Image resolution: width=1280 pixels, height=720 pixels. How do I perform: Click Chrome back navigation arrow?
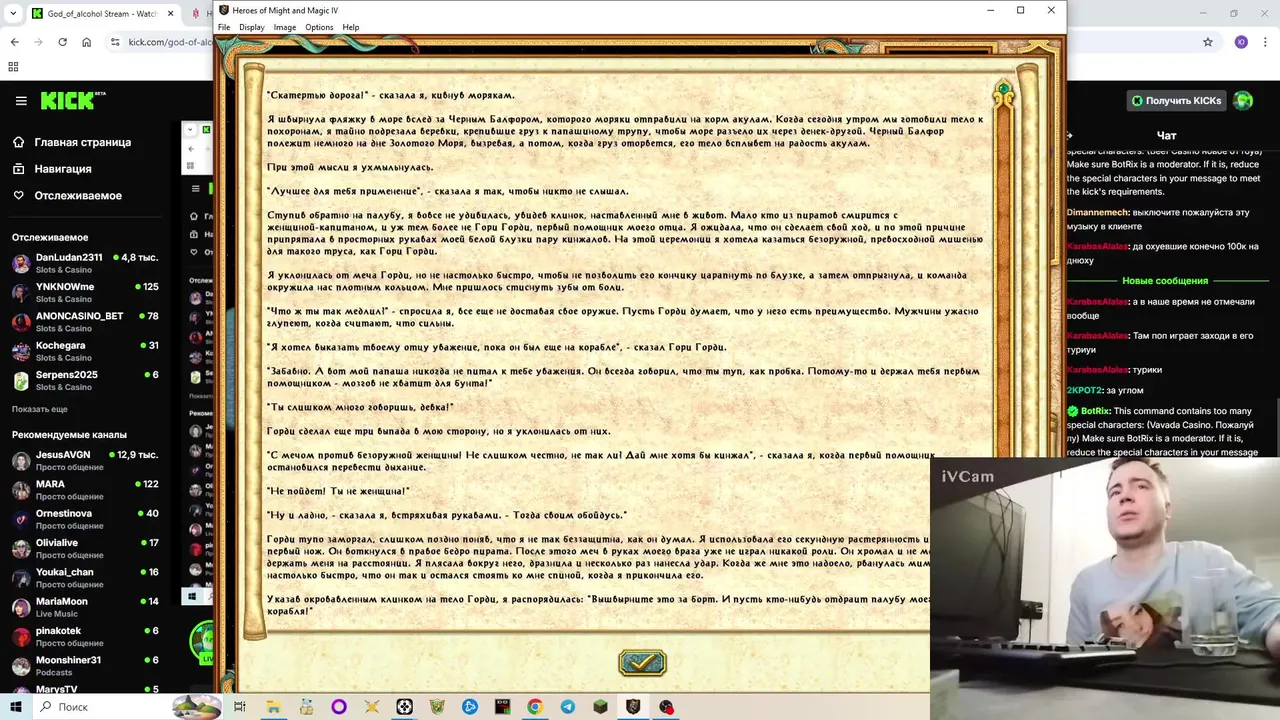tap(14, 42)
